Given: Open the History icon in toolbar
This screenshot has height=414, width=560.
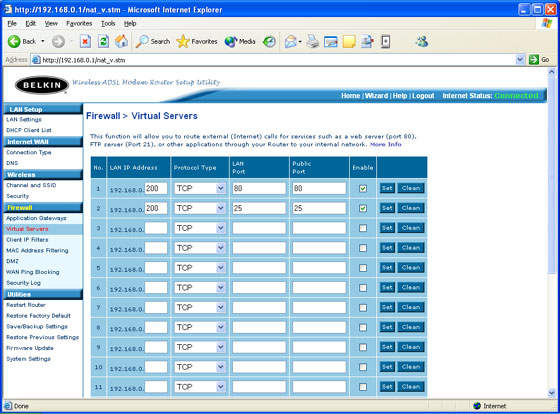Looking at the screenshot, I should point(269,42).
